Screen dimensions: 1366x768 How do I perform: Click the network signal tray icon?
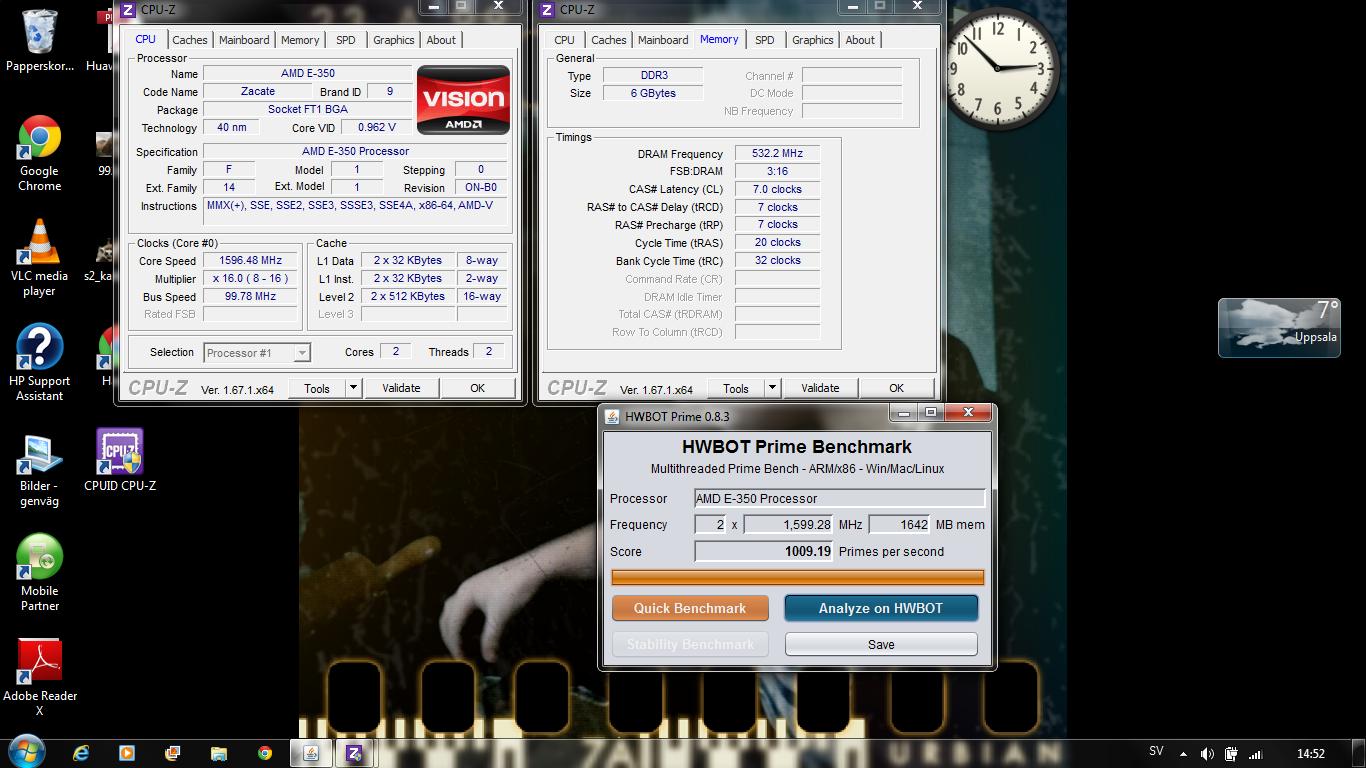[1256, 754]
